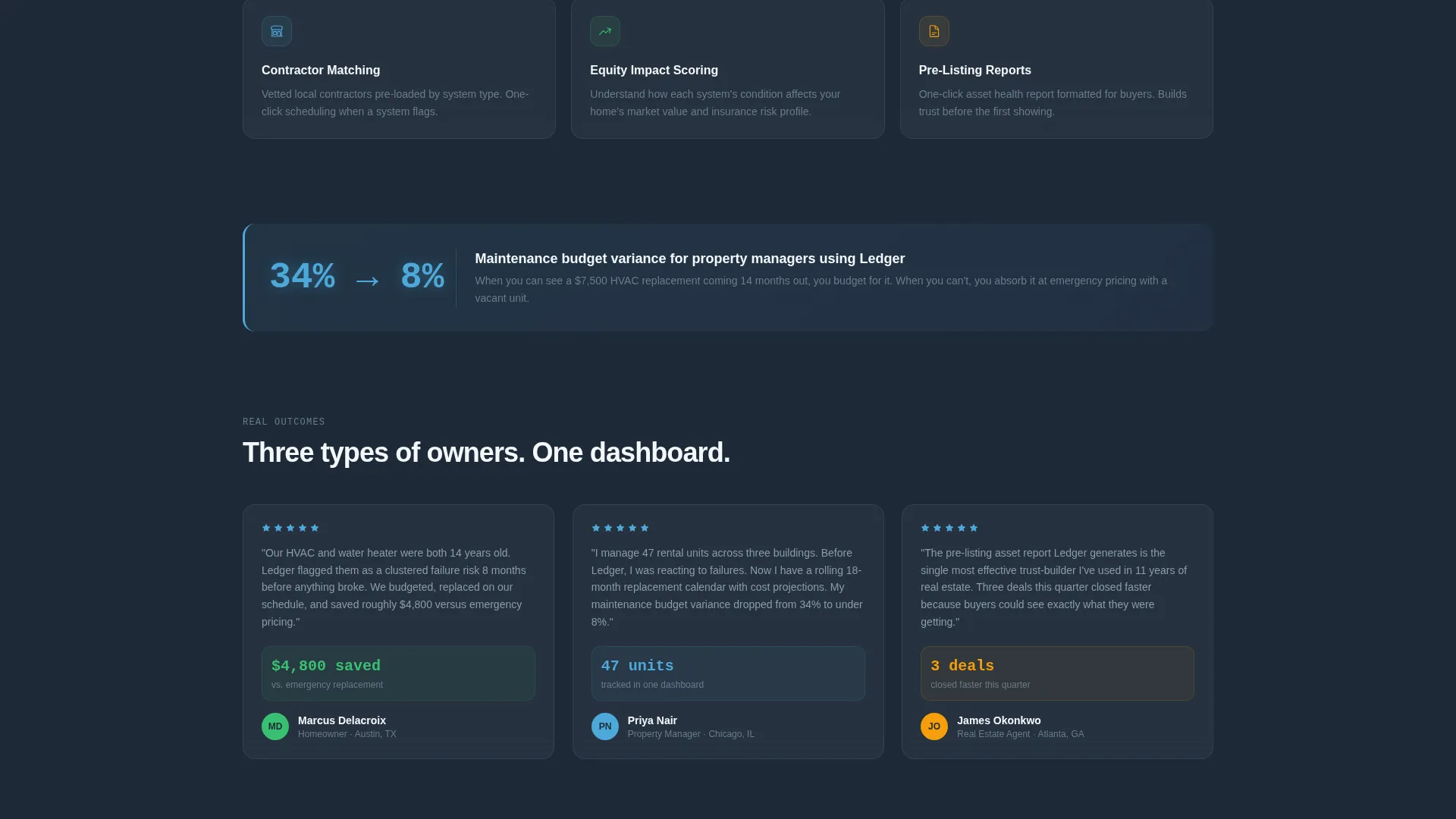Click the arrow between 34% and 8%
Image resolution: width=1456 pixels, height=819 pixels.
click(367, 281)
